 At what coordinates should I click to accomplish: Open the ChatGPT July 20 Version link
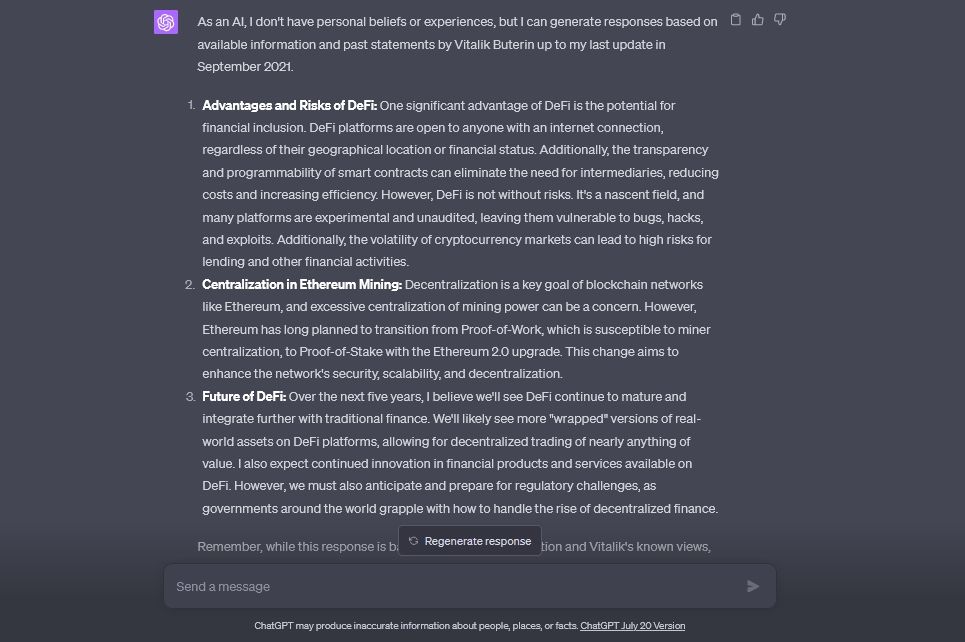[x=632, y=625]
